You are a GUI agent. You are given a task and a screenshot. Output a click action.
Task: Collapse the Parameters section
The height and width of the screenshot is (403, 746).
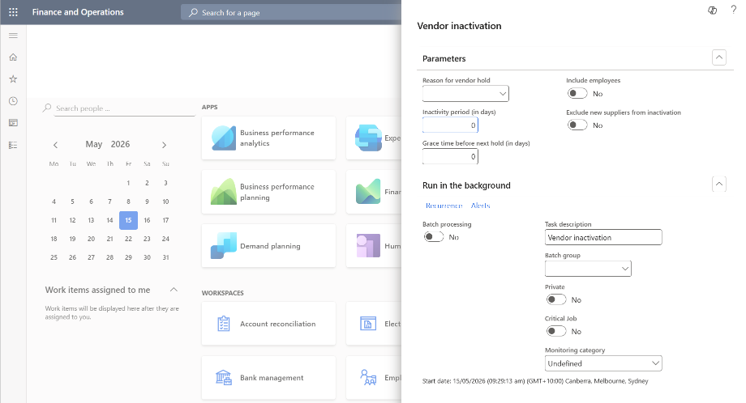[719, 58]
